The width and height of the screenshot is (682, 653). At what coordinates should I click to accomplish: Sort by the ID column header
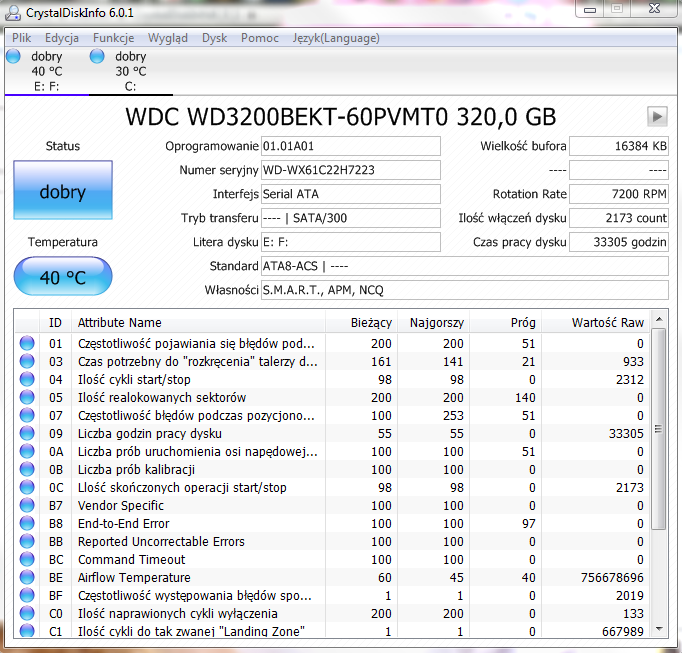point(55,322)
